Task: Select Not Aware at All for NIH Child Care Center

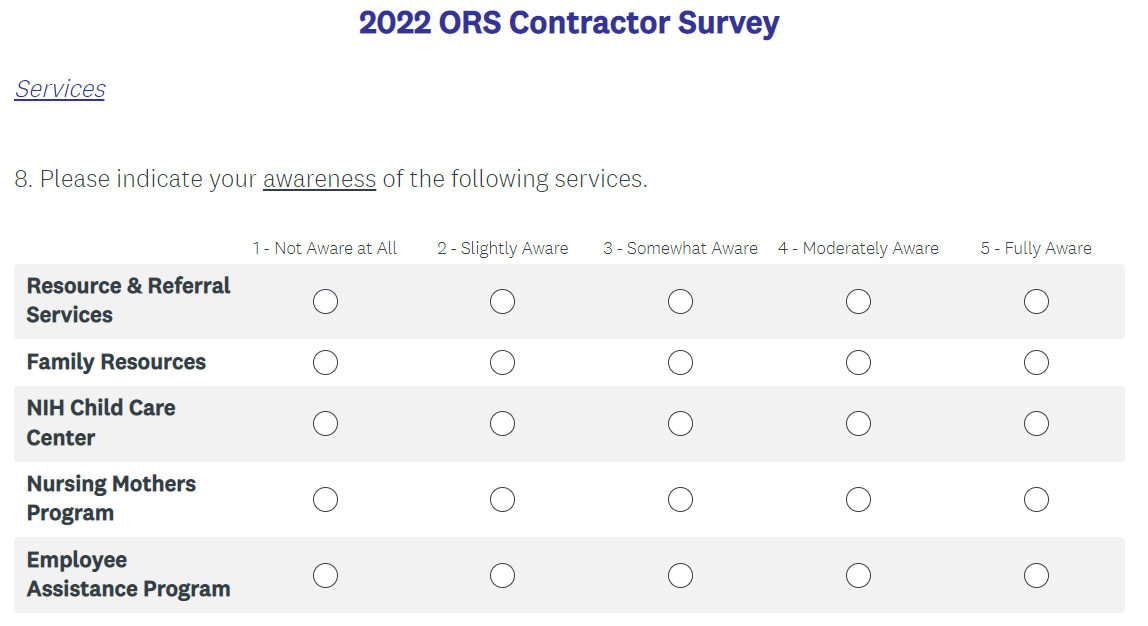Action: pos(325,423)
